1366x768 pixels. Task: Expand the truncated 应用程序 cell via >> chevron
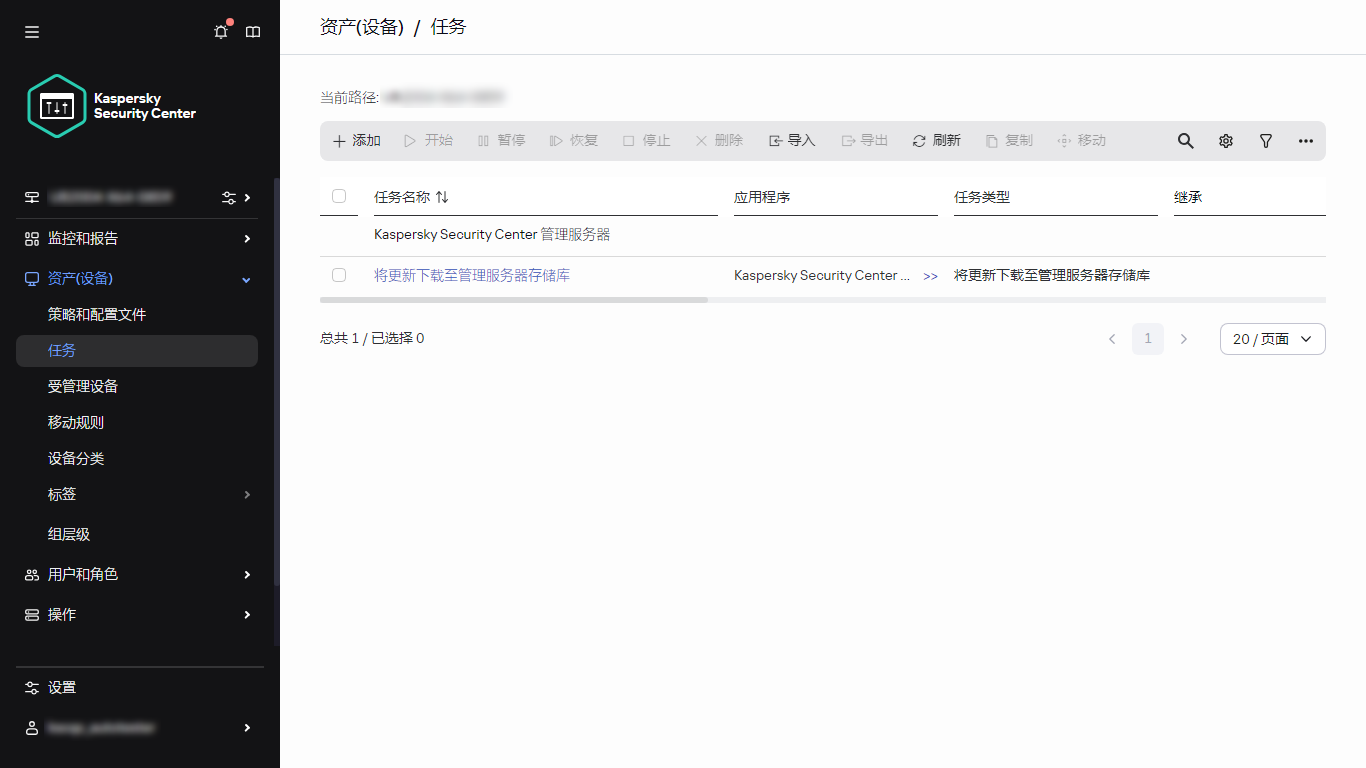point(931,275)
